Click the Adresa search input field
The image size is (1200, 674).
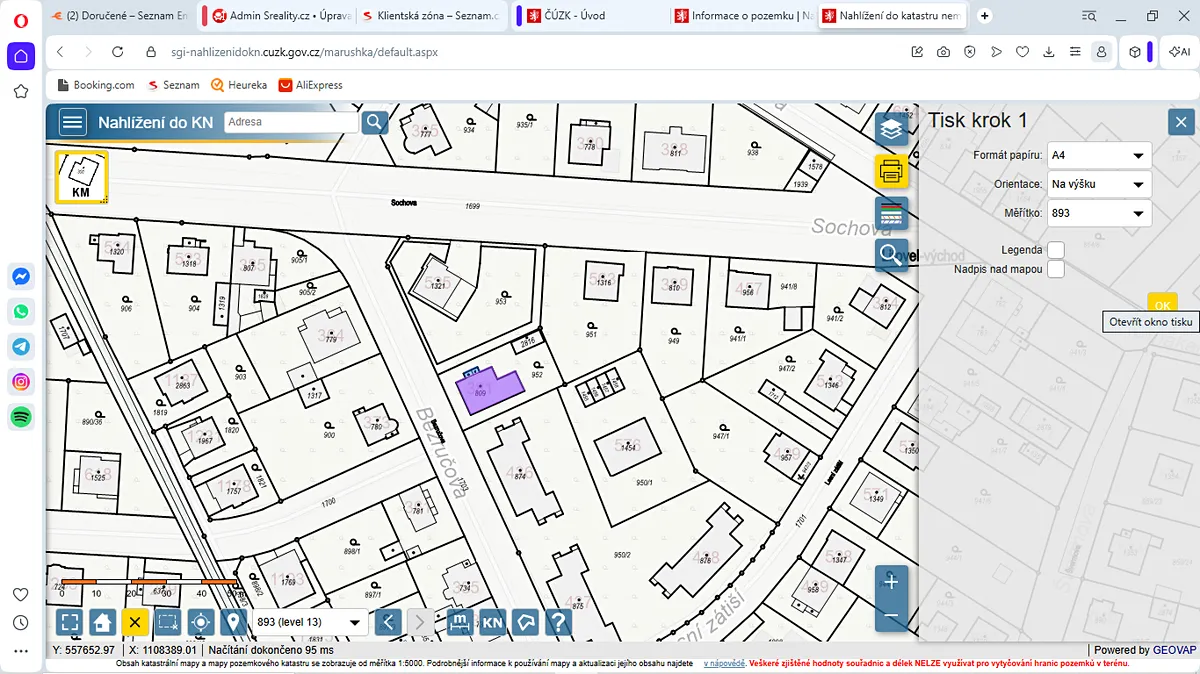tap(291, 122)
